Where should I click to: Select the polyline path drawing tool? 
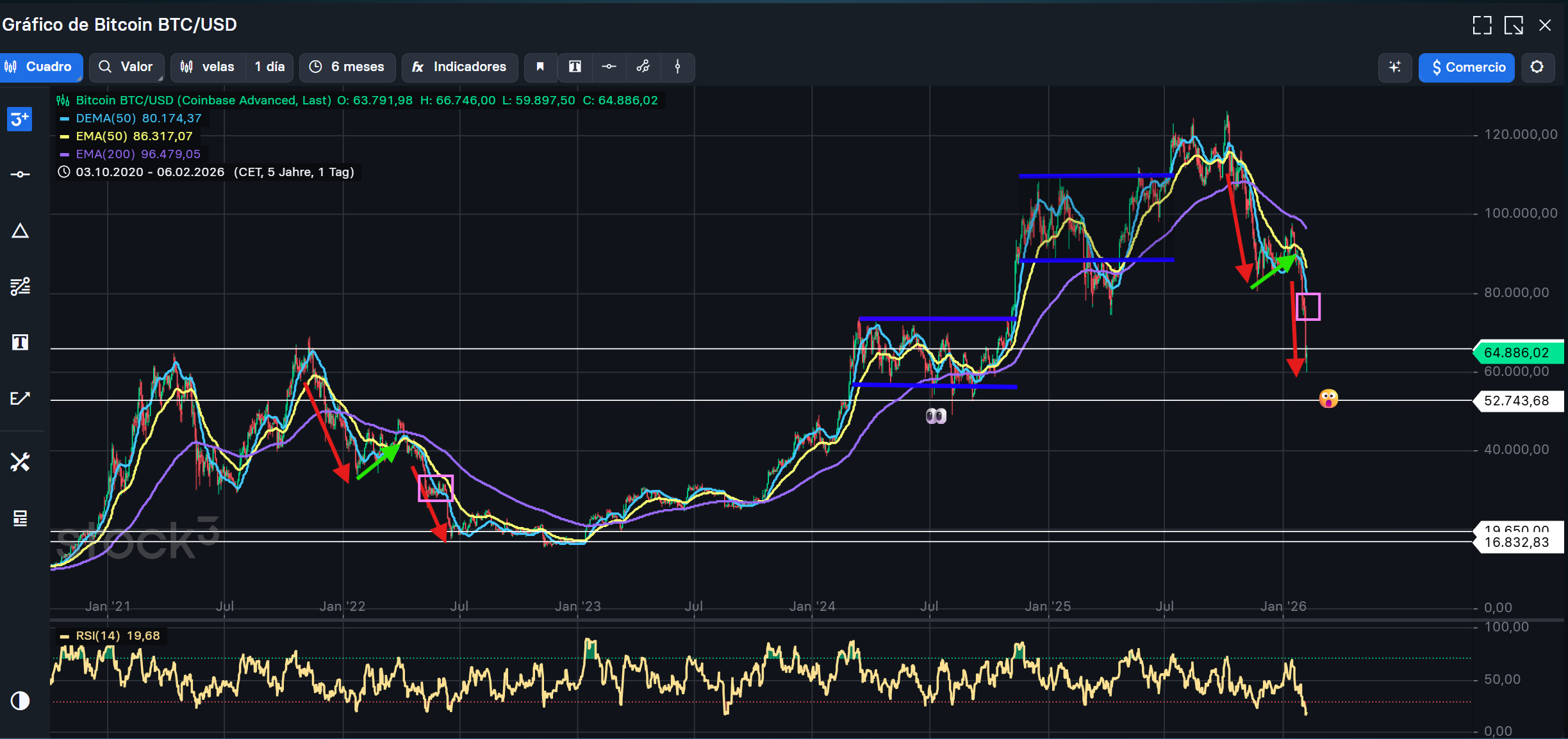643,67
